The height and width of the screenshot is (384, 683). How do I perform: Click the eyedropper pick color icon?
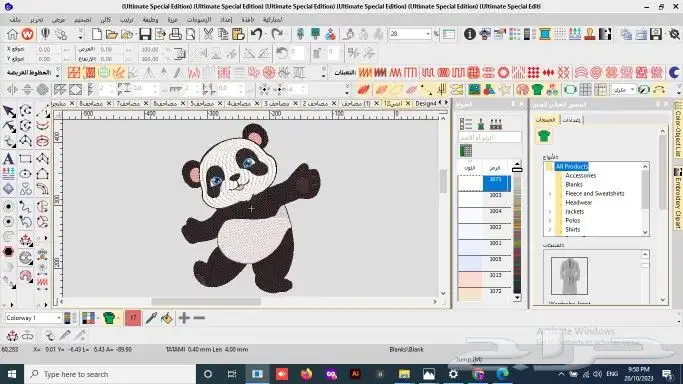coord(151,318)
